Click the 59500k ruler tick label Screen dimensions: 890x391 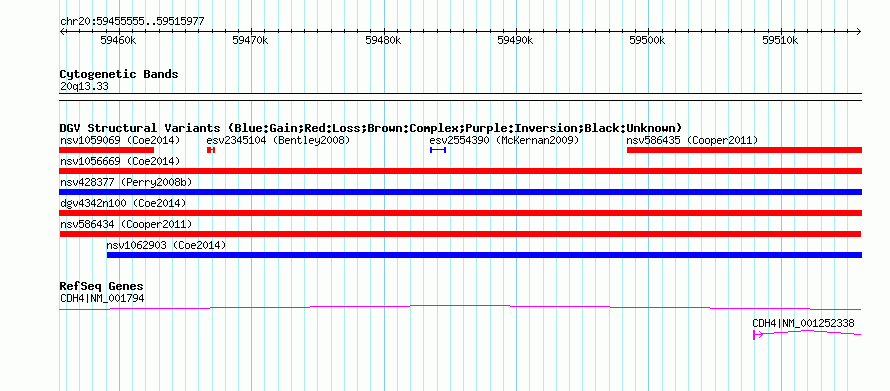click(x=648, y=40)
